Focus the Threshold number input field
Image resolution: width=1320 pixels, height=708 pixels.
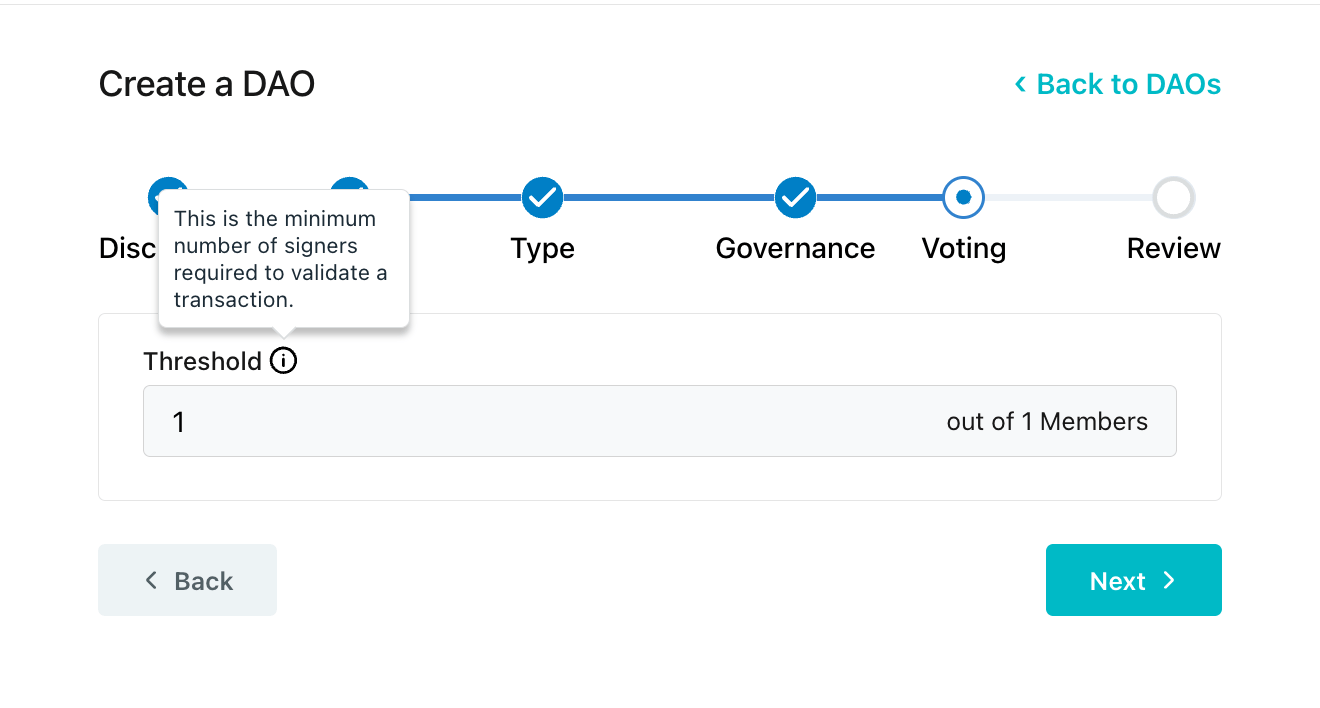tap(660, 421)
